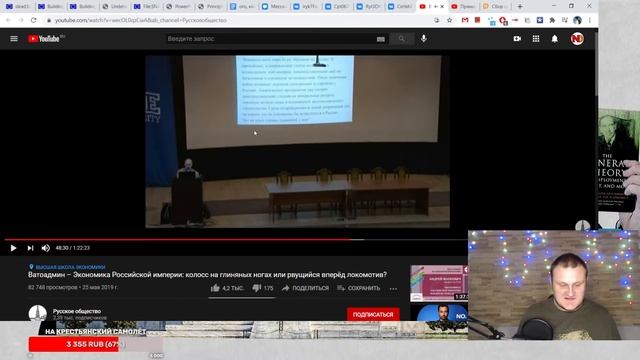This screenshot has height=360, width=640.
Task: Open the YouTube hamburger guide menu
Action: click(14, 38)
